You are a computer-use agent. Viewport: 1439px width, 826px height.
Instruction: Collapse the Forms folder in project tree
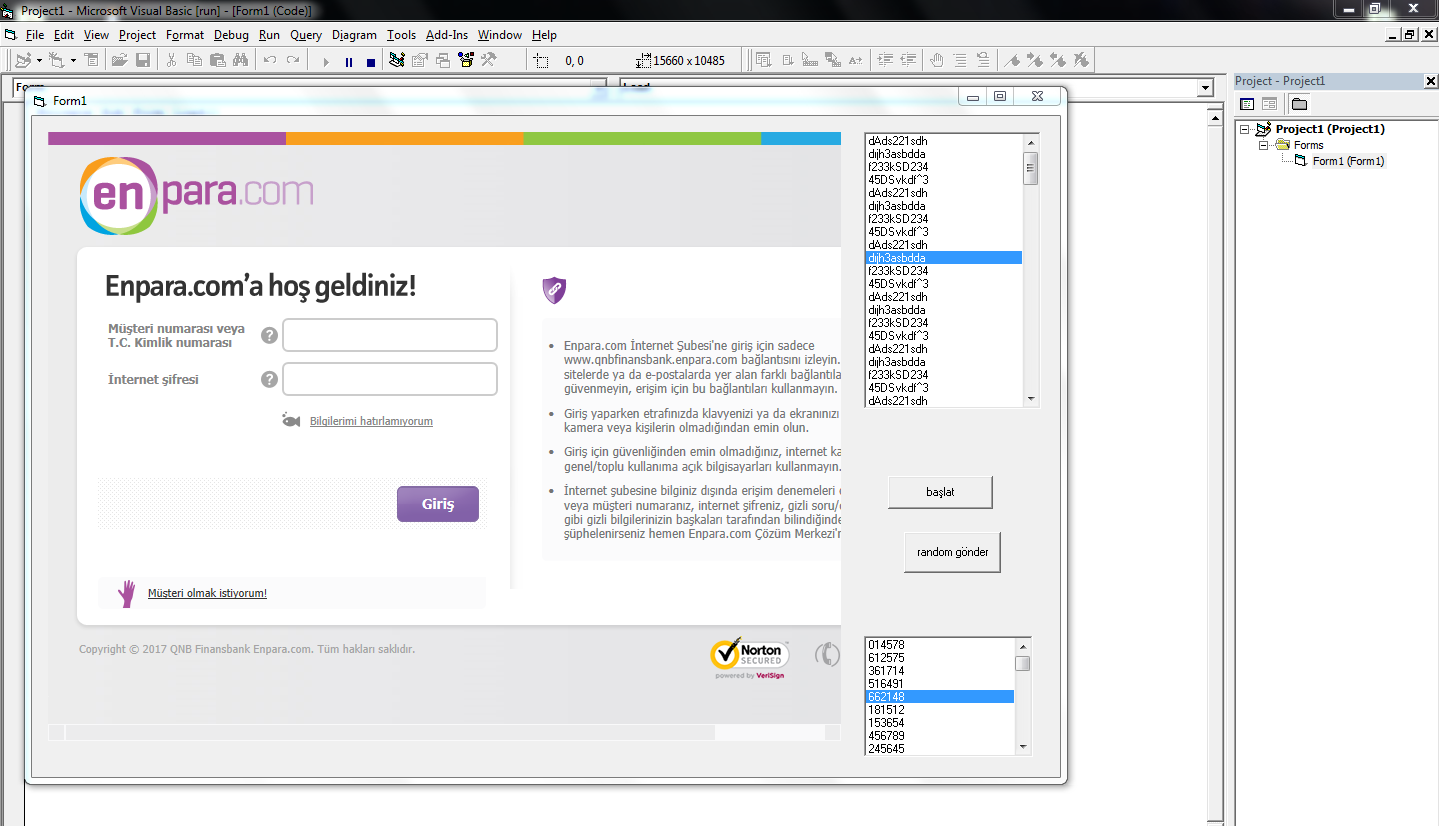(1263, 145)
